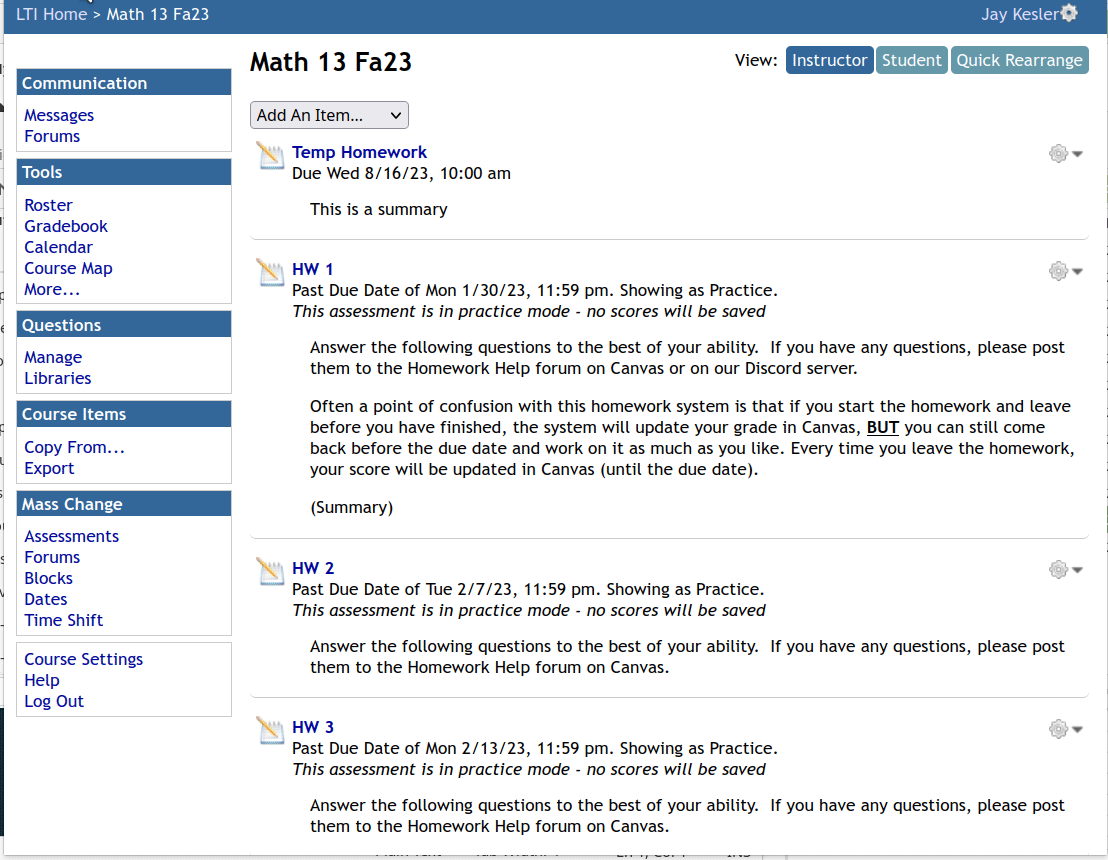The width and height of the screenshot is (1108, 860).
Task: Click 'Due Wed 8/16/23, 10:00 am' text
Action: click(x=401, y=173)
